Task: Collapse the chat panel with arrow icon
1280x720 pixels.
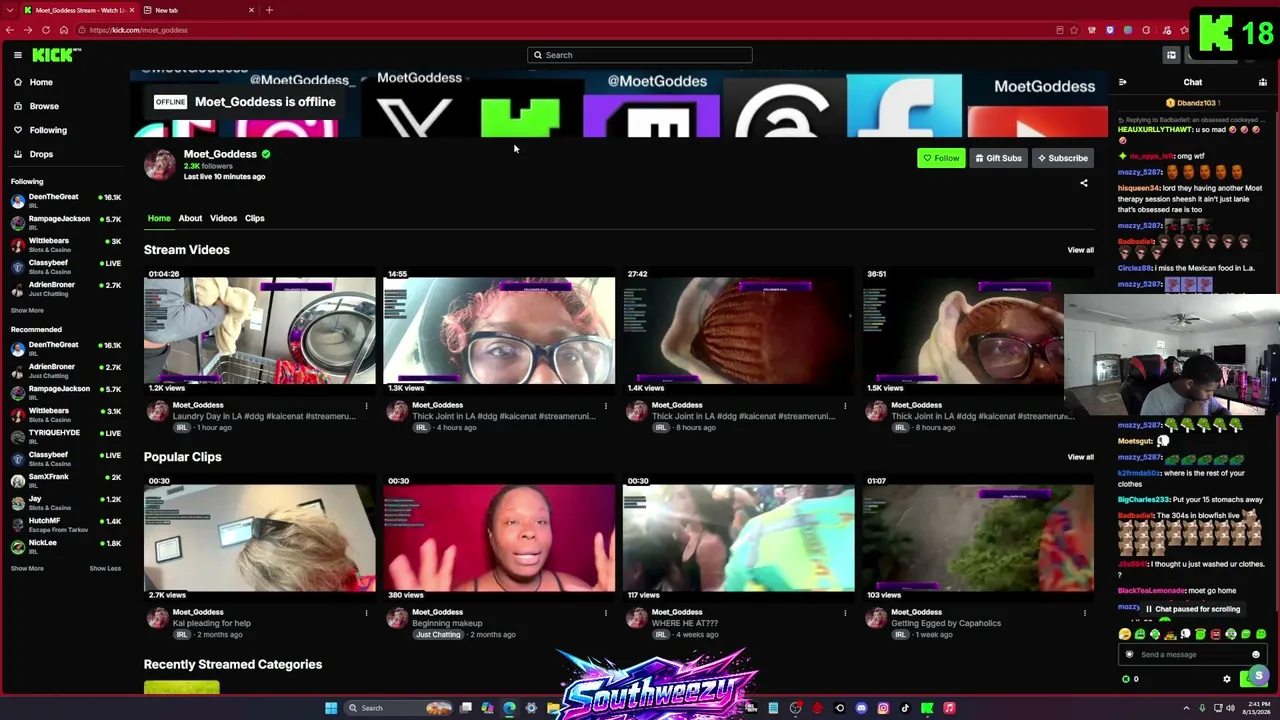Action: tap(1122, 82)
